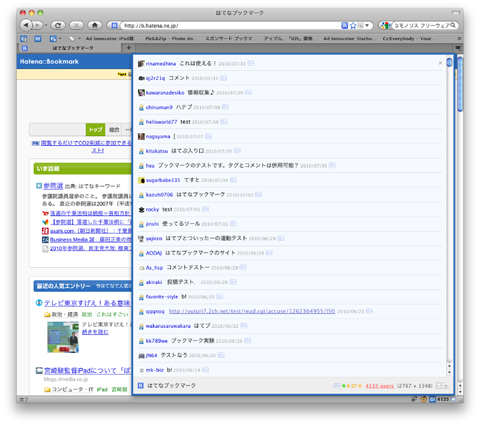
Task: Open the address bar history dropdown arrow
Action: [367, 25]
